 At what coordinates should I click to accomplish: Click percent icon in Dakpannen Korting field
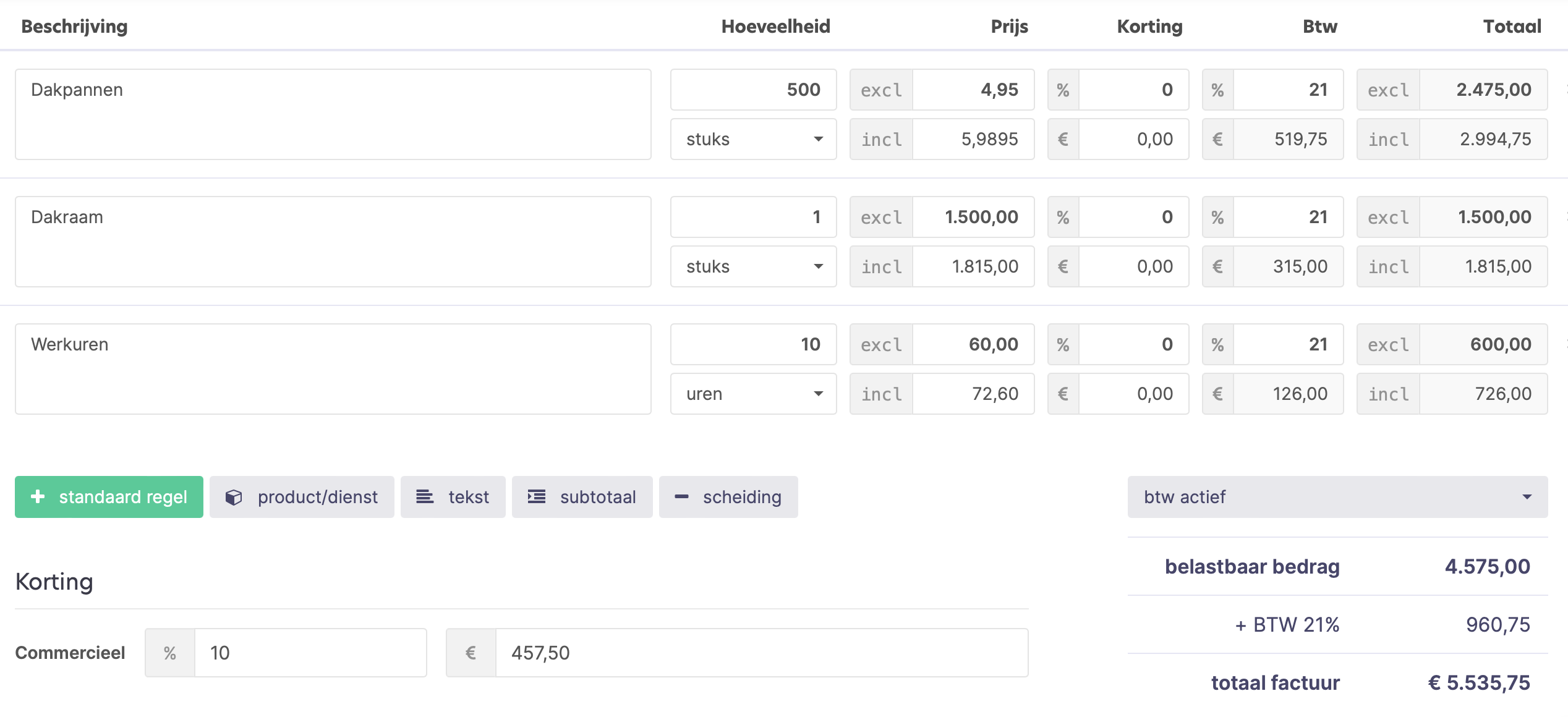point(1063,90)
